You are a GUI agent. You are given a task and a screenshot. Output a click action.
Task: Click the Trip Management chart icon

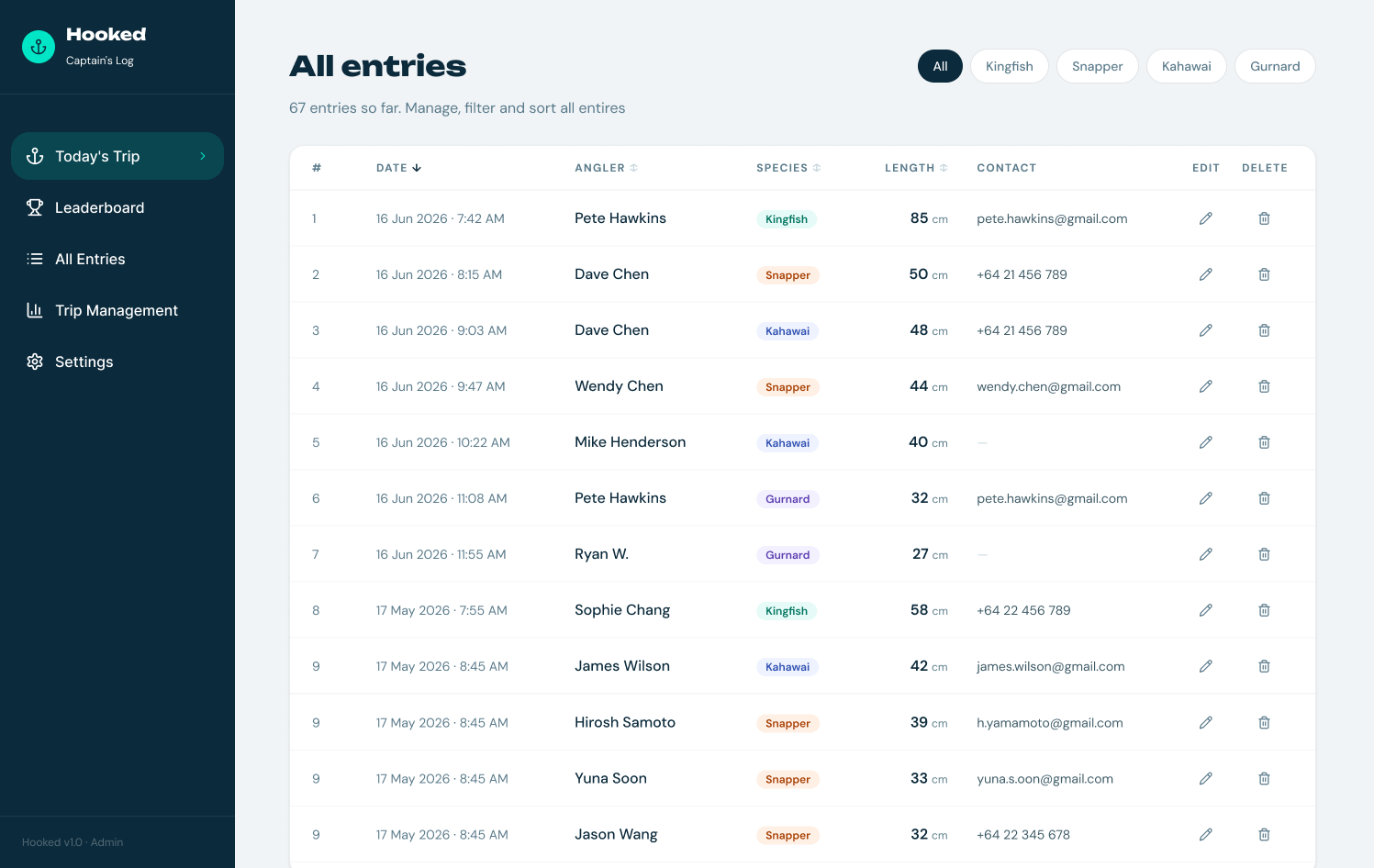35,310
